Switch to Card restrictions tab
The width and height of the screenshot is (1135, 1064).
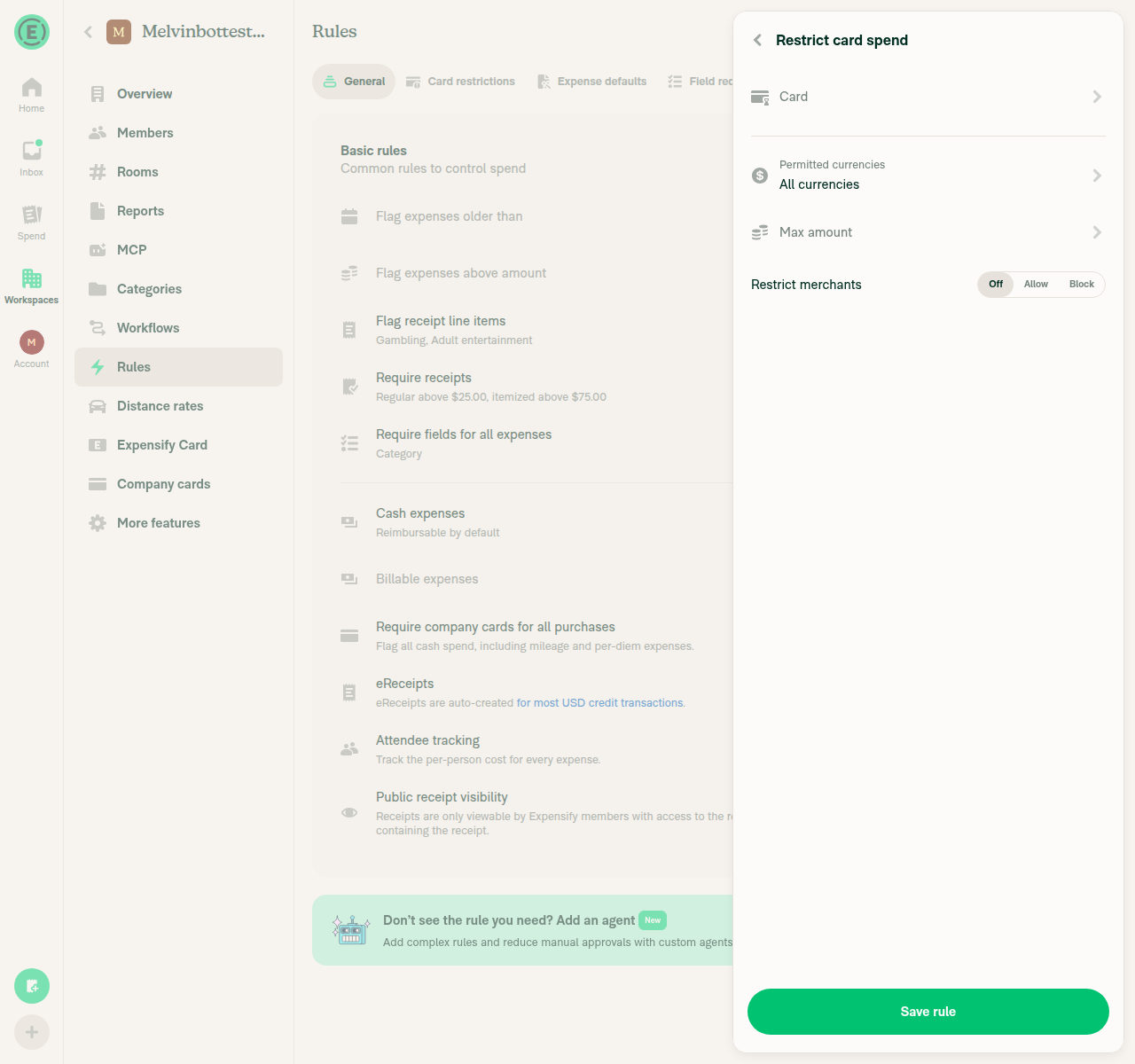[460, 82]
